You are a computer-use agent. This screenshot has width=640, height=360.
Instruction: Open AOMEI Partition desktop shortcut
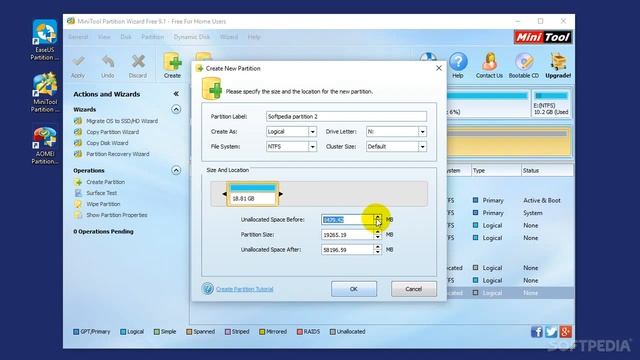tap(44, 145)
